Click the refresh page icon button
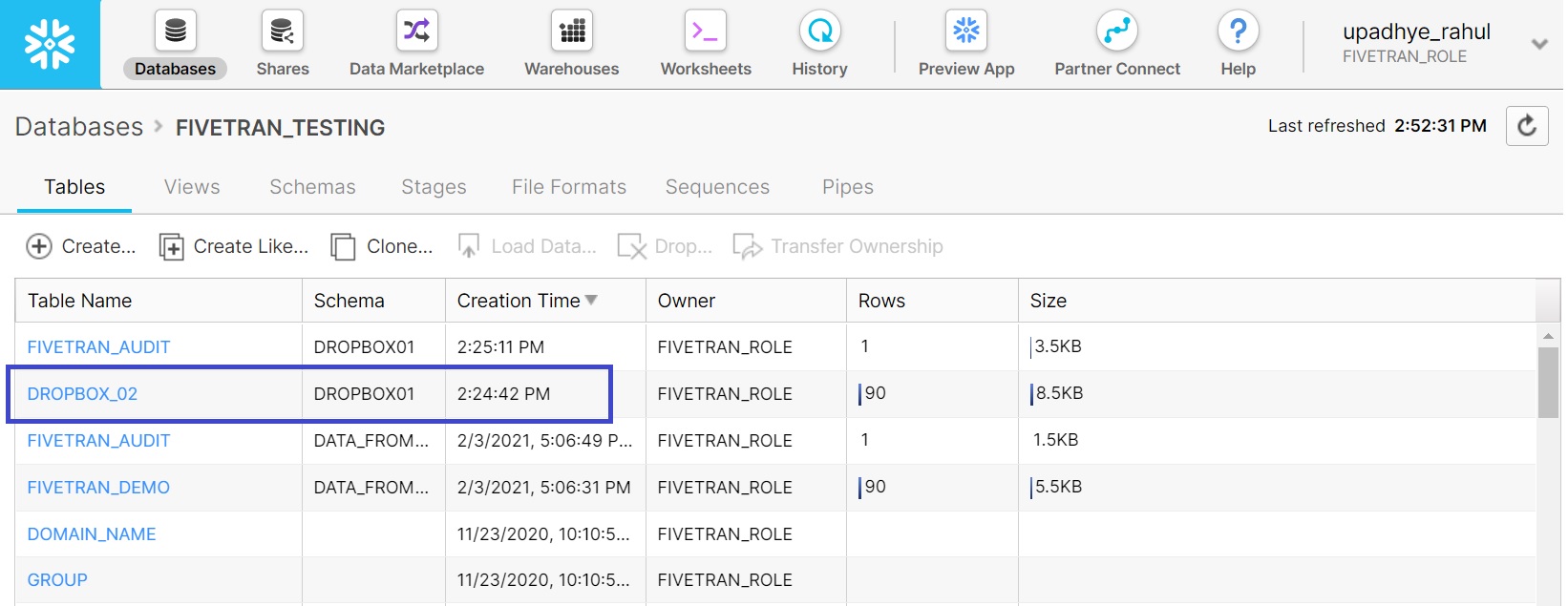The width and height of the screenshot is (1568, 606). point(1527,126)
